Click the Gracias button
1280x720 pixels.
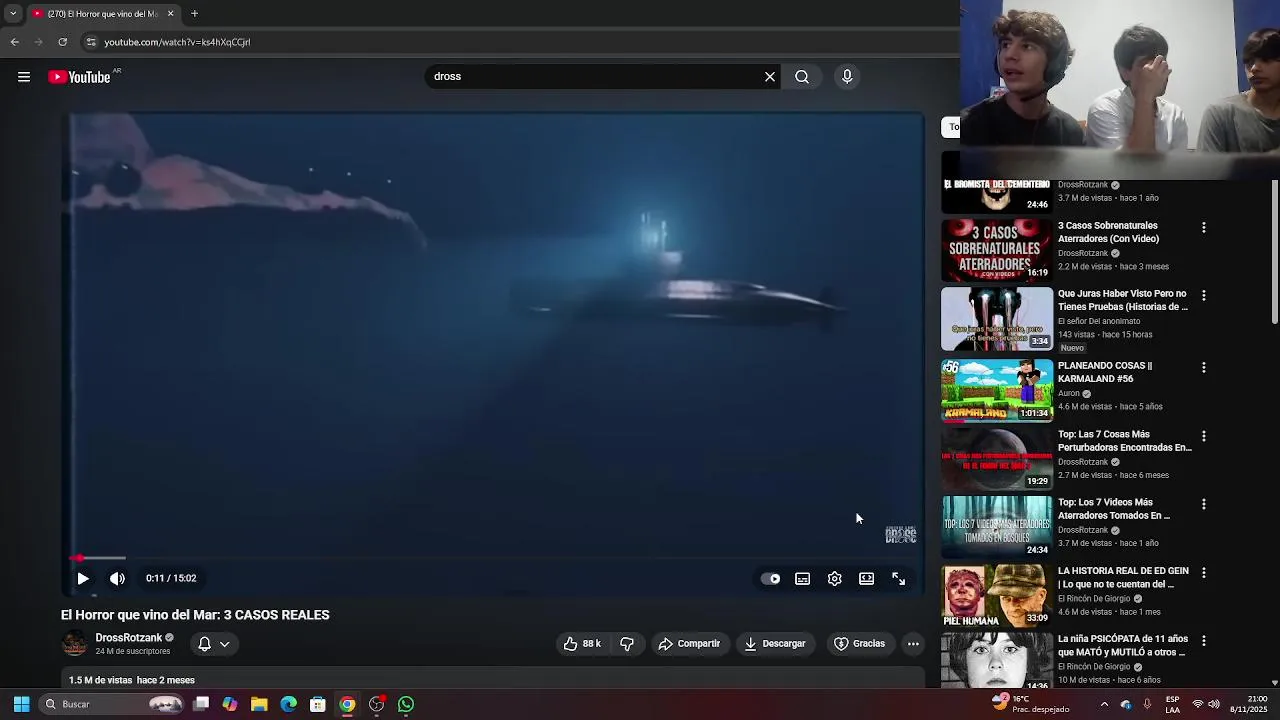860,644
